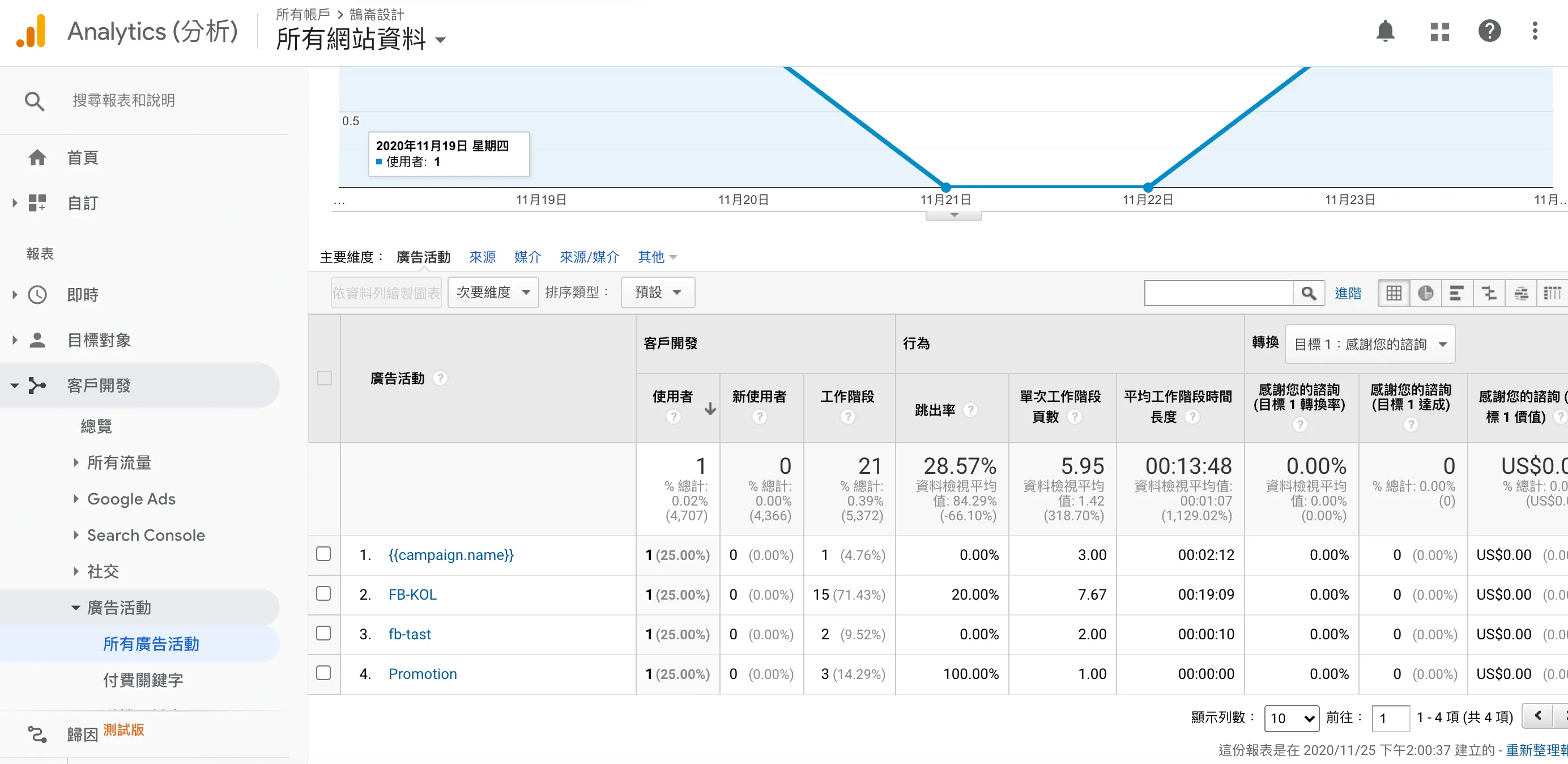The width and height of the screenshot is (1568, 764).
Task: Click the table search magnifier button
Action: click(1308, 293)
